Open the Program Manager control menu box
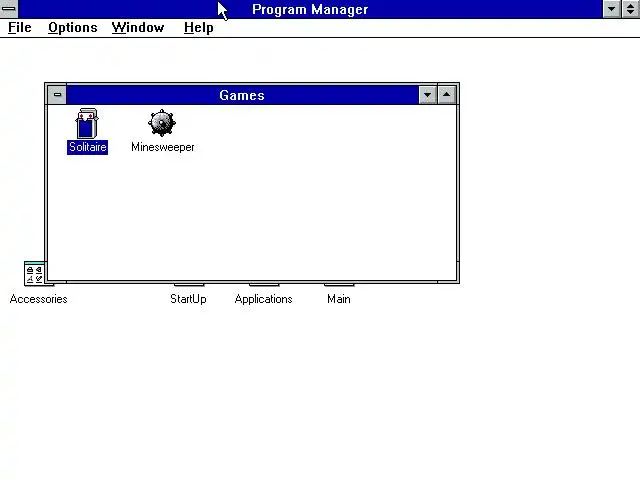640x480 pixels. pyautogui.click(x=9, y=9)
